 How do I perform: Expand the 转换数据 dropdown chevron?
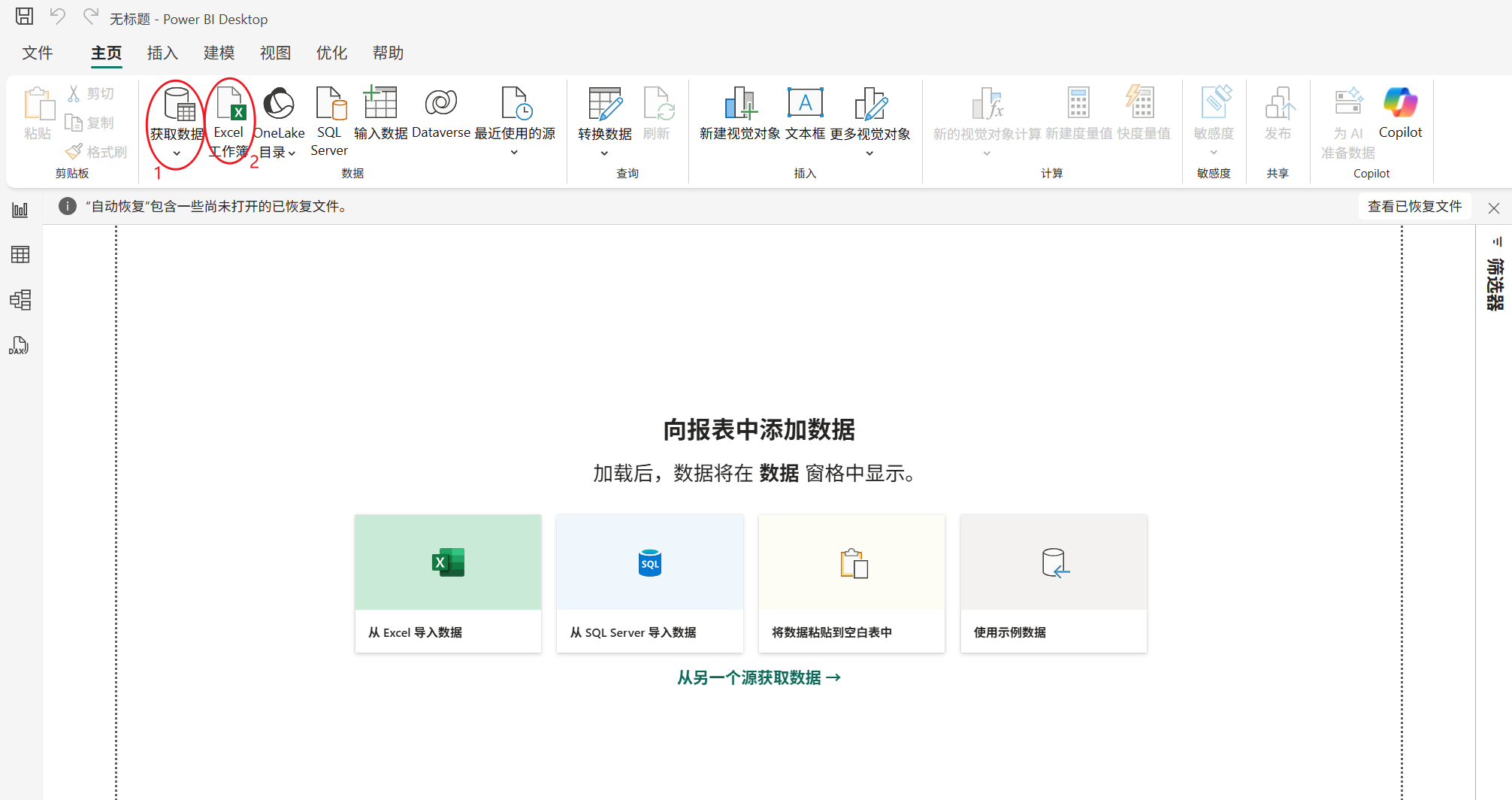604,153
